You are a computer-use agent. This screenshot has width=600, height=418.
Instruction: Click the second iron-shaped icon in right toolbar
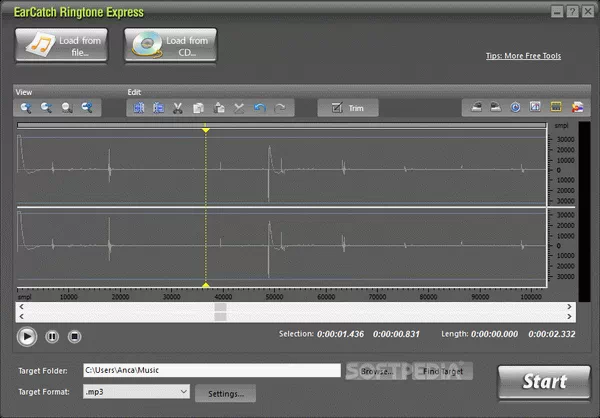click(x=496, y=107)
